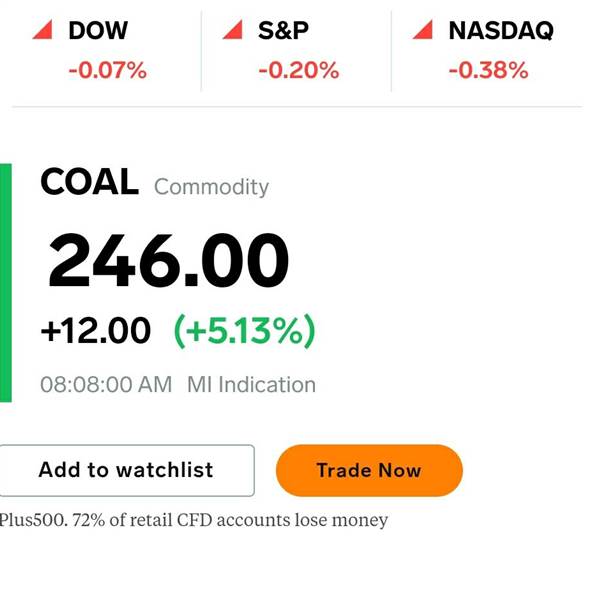Select the S&P -0.20% change value
Screen dimensions: 600x600
coord(299,70)
